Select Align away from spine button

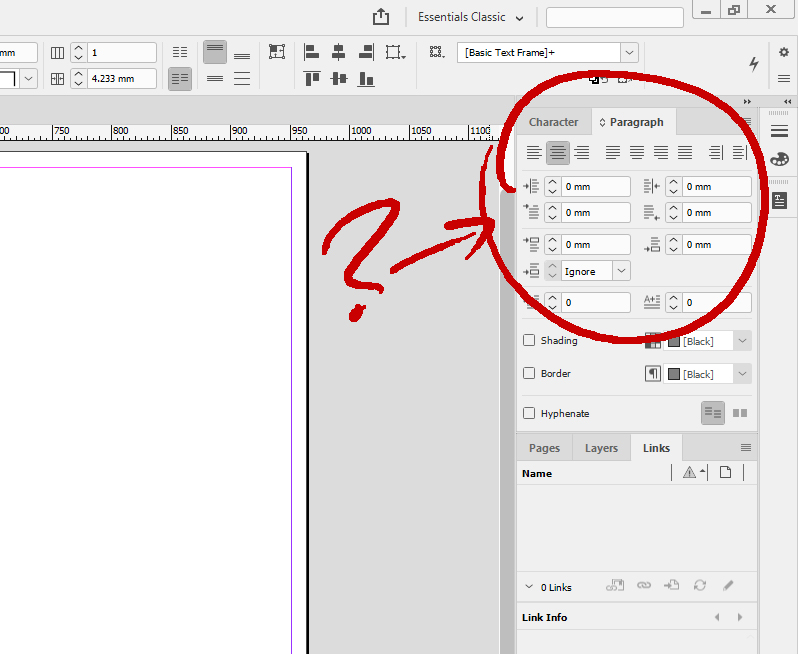739,152
